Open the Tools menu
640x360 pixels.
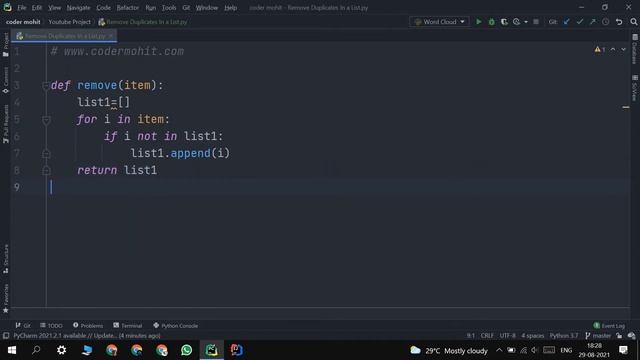(169, 7)
